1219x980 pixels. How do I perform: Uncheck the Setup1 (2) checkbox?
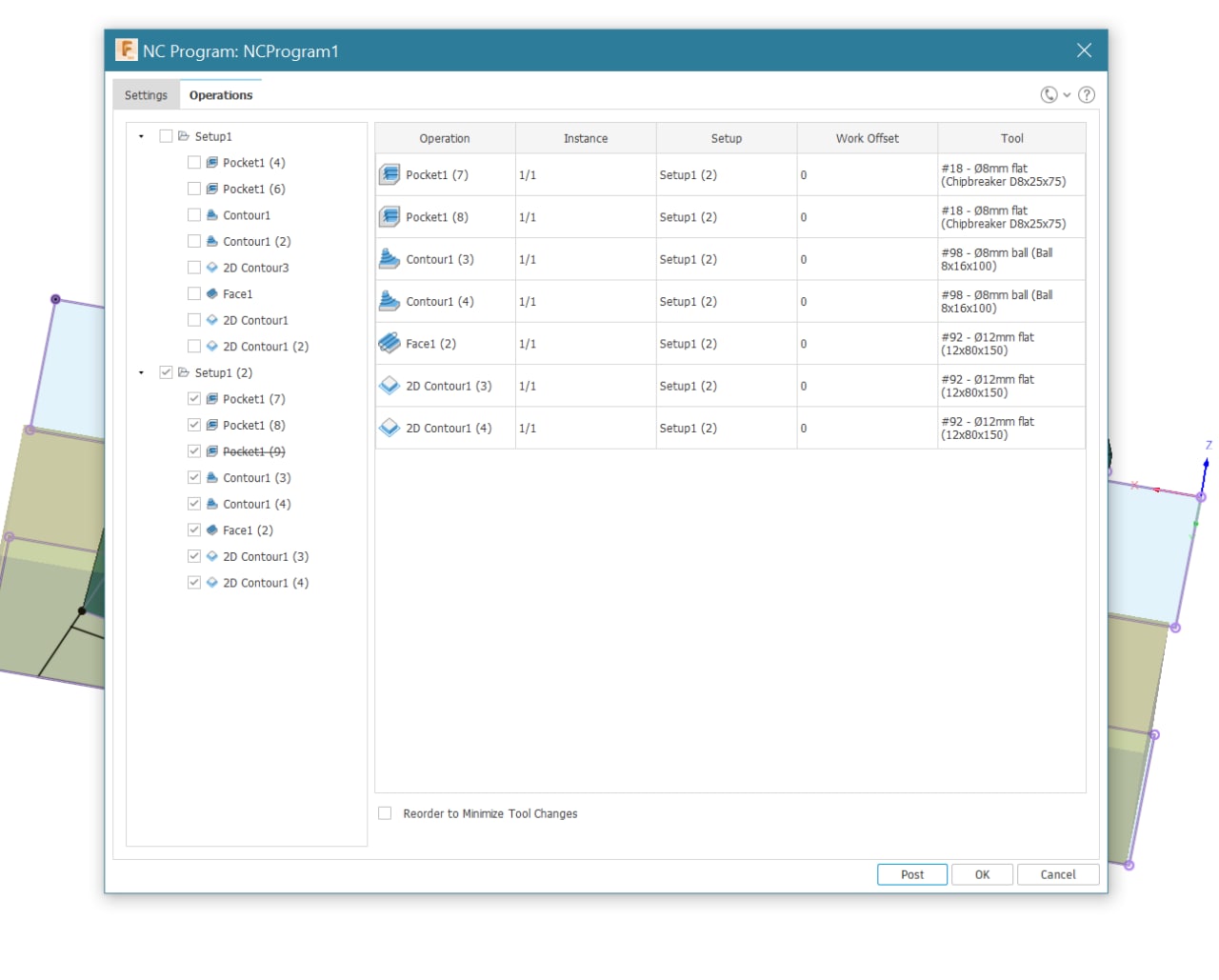tap(166, 372)
